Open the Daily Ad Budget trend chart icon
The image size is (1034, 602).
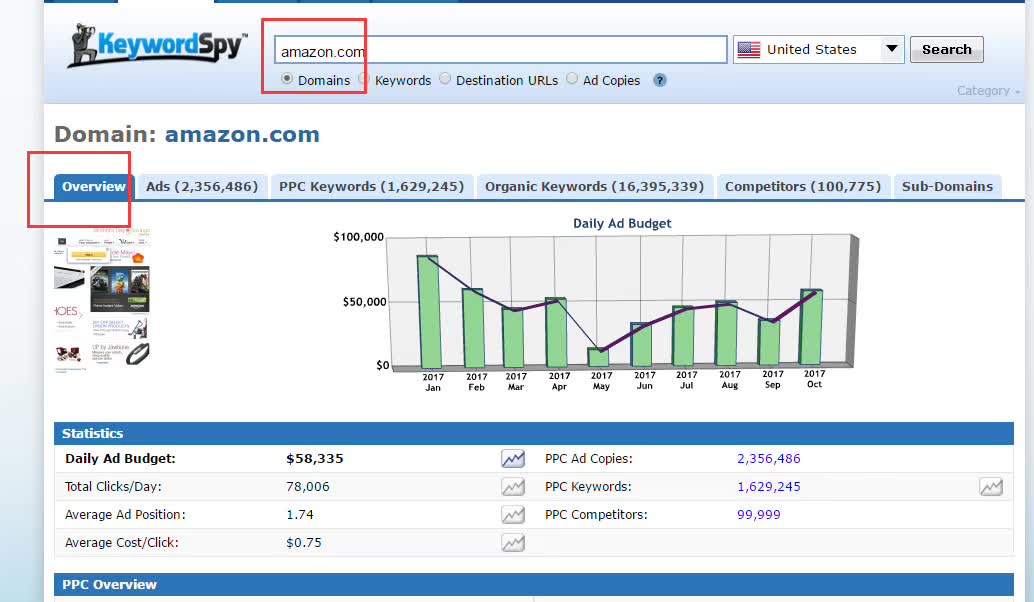click(x=512, y=458)
